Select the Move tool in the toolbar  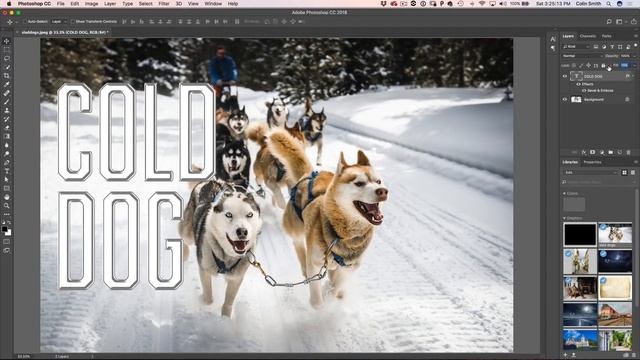click(x=7, y=41)
